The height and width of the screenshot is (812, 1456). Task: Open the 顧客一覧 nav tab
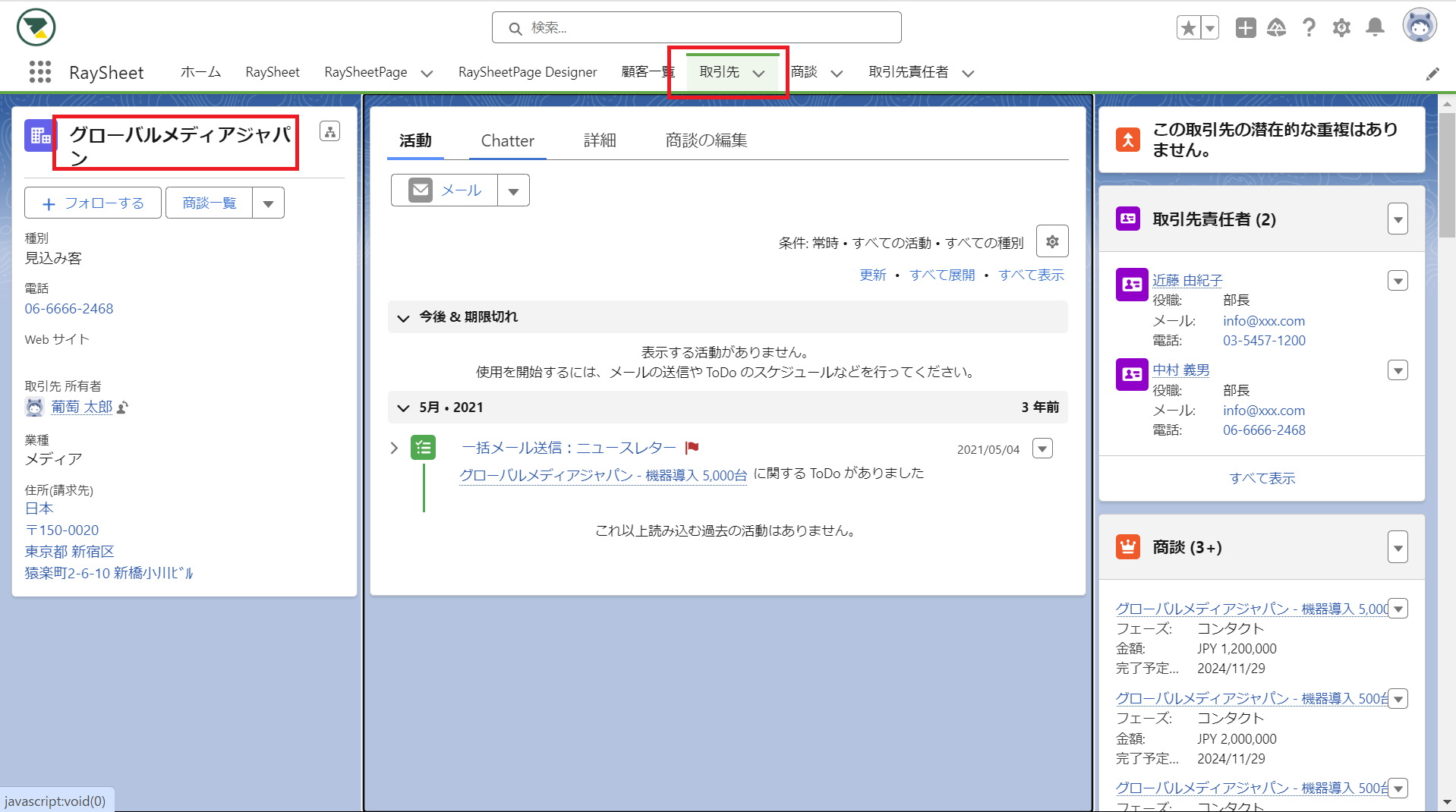point(648,72)
